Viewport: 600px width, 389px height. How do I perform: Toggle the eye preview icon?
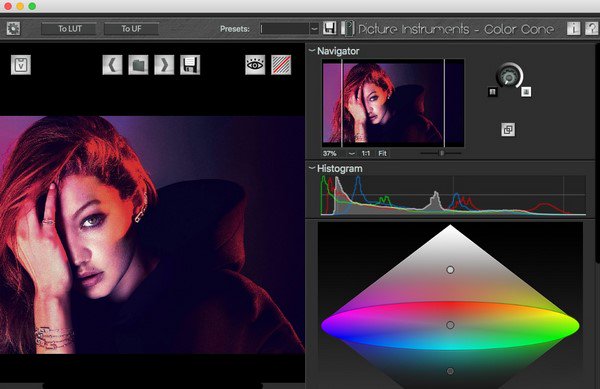click(x=255, y=65)
